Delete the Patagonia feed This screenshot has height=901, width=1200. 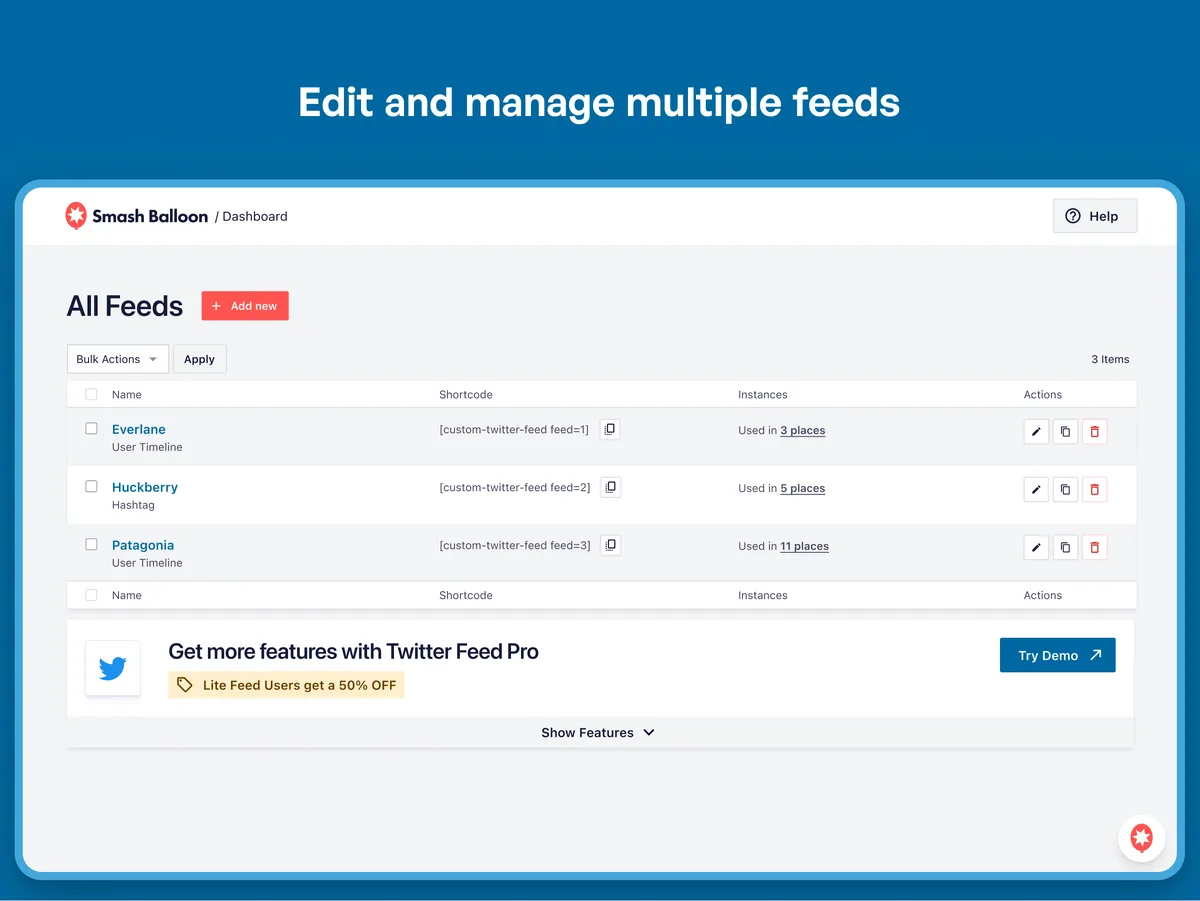click(x=1094, y=548)
